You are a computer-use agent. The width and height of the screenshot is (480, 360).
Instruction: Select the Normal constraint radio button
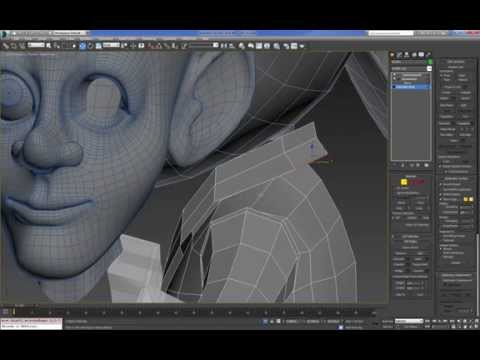tap(457, 80)
